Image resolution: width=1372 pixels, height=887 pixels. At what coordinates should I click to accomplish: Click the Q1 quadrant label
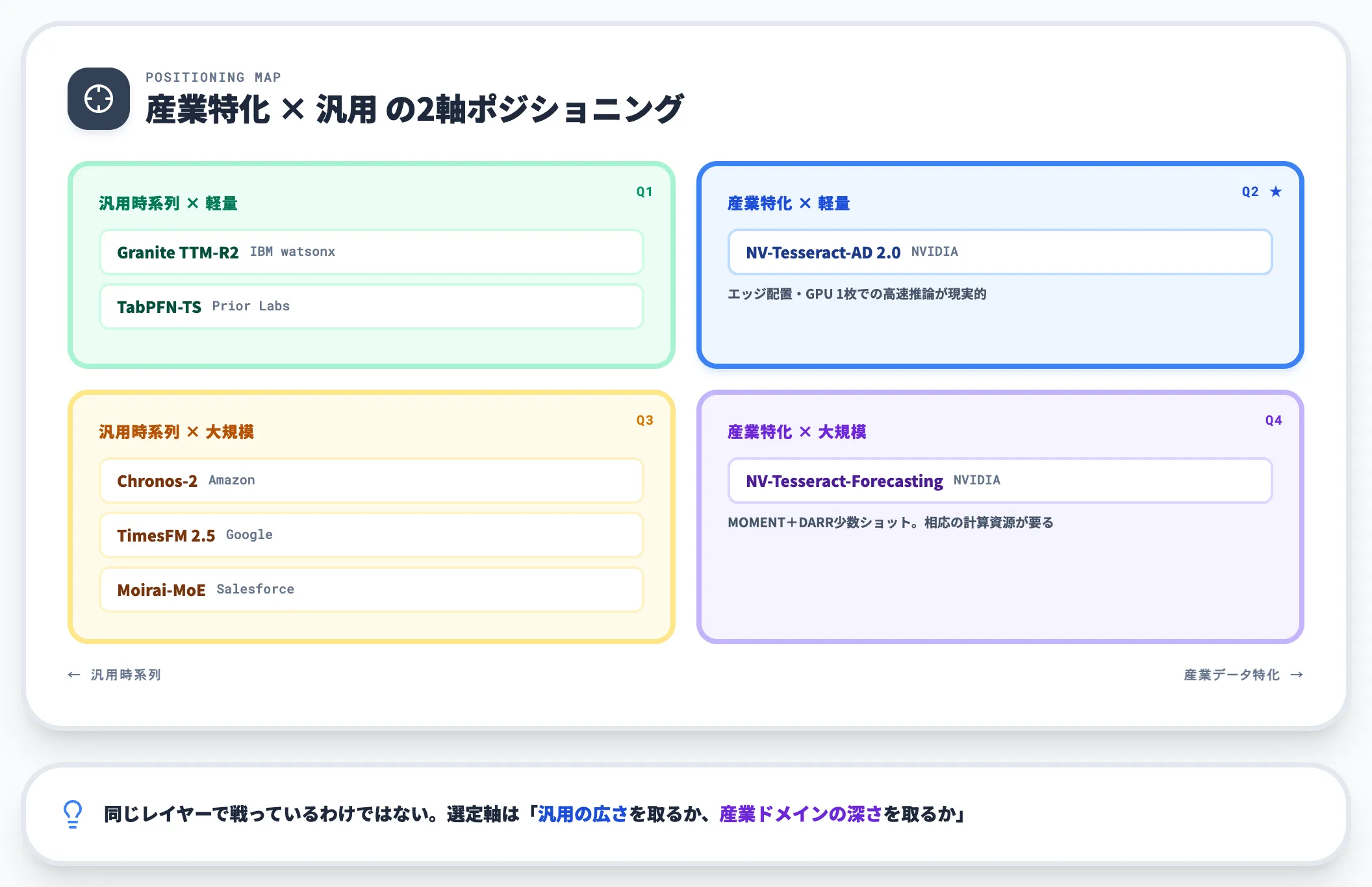tap(644, 192)
